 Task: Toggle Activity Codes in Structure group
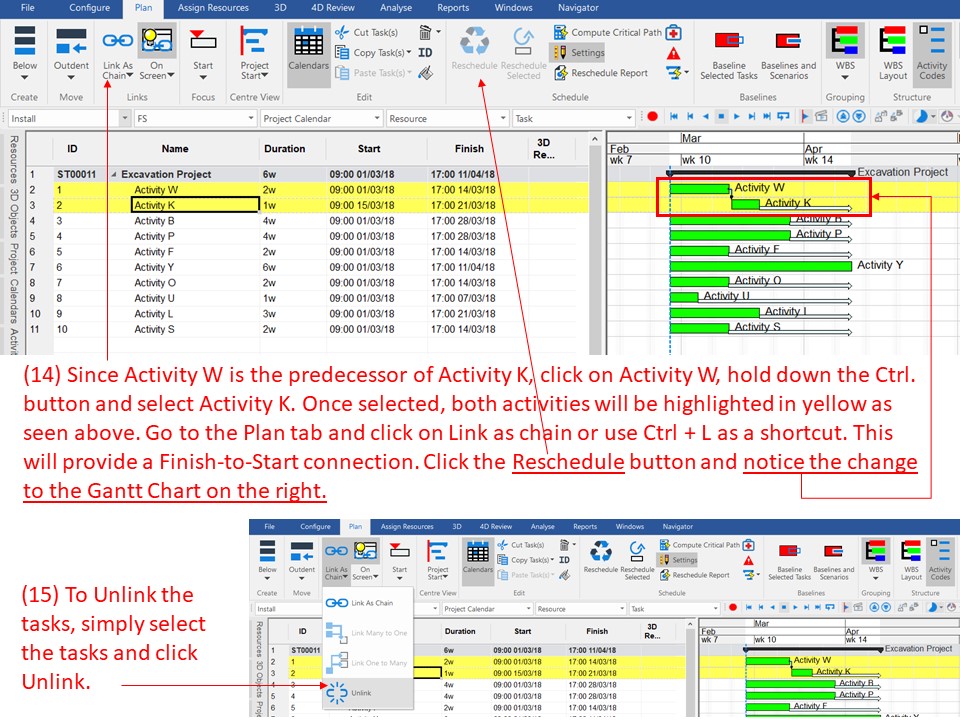932,50
